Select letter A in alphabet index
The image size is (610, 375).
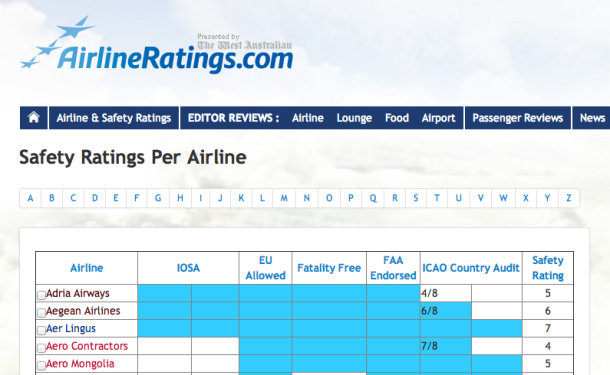point(30,198)
